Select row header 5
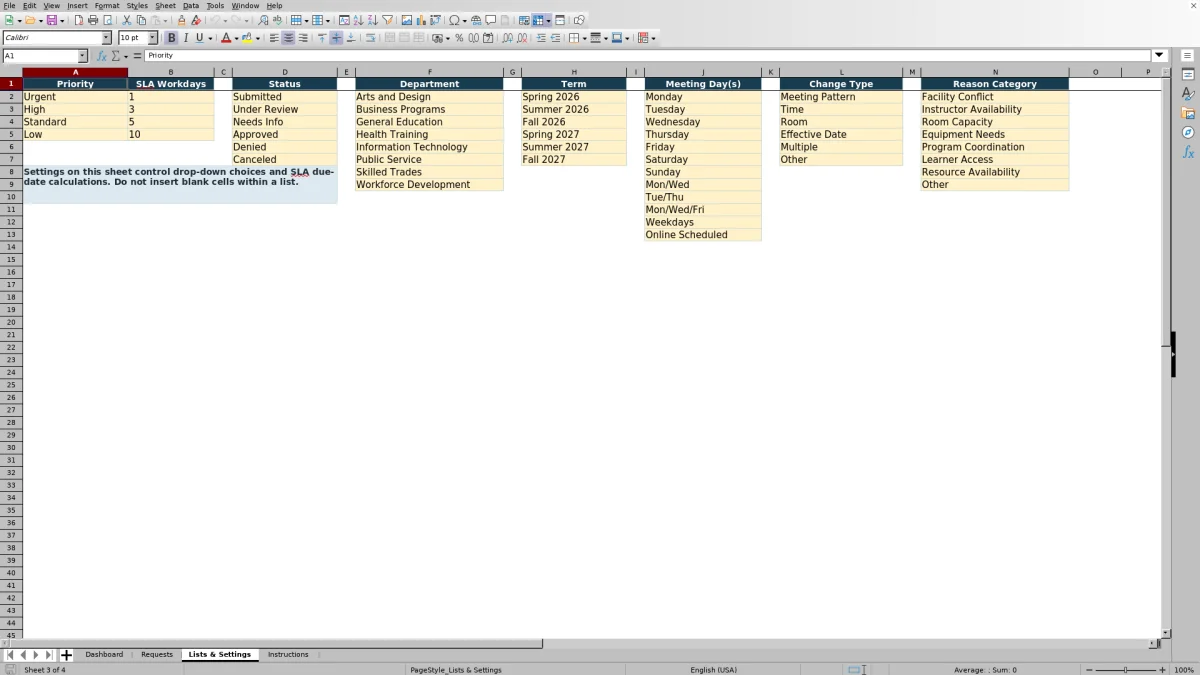1200x675 pixels. 11,134
